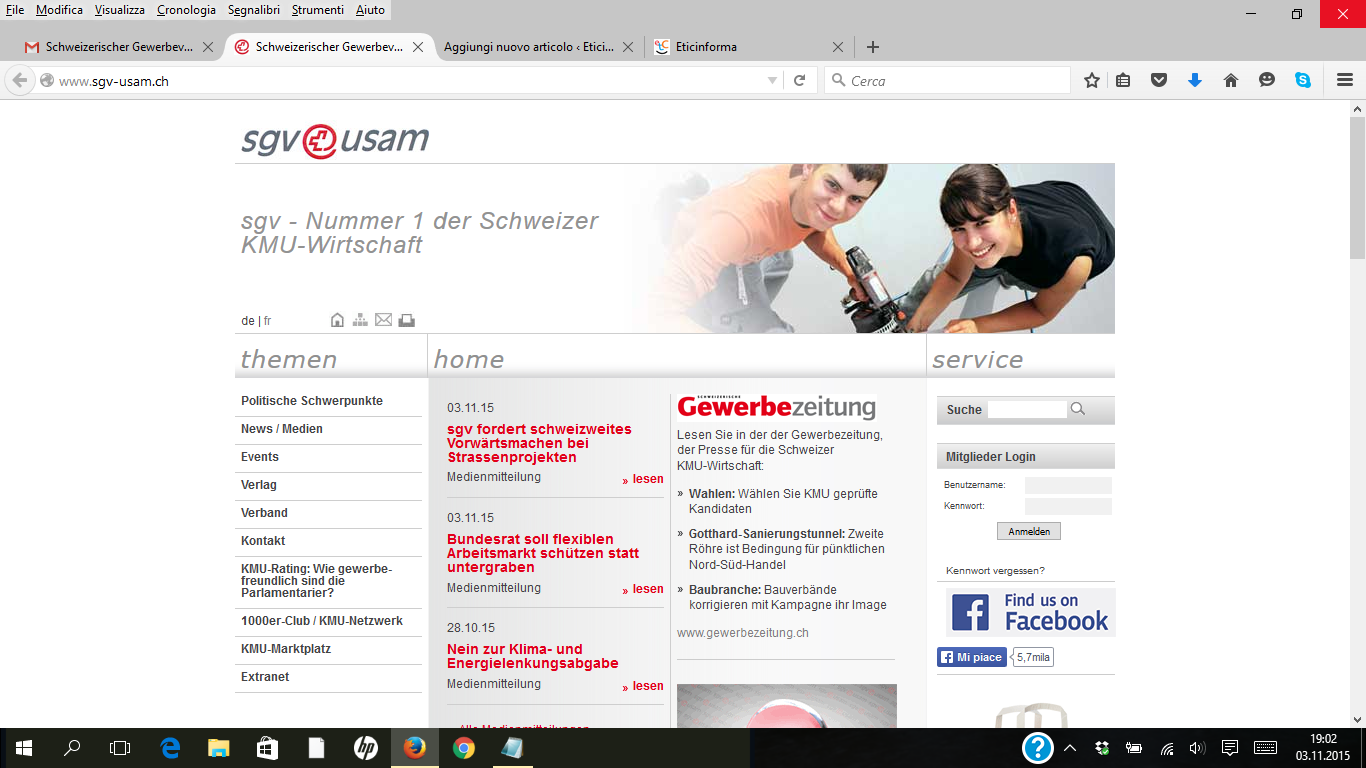
Task: Open the volume control in system tray
Action: point(1197,748)
